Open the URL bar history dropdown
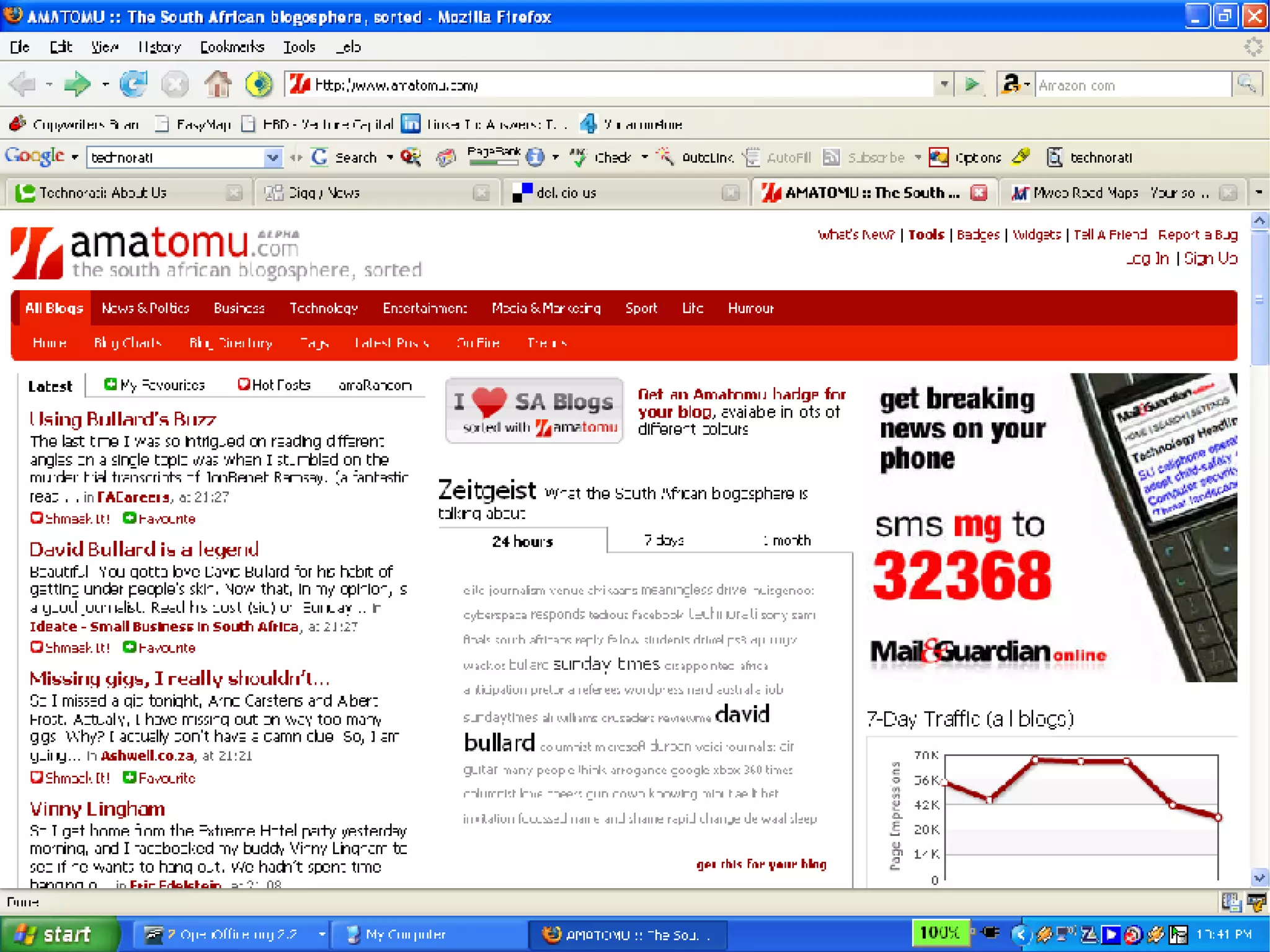The height and width of the screenshot is (952, 1270). pos(944,84)
